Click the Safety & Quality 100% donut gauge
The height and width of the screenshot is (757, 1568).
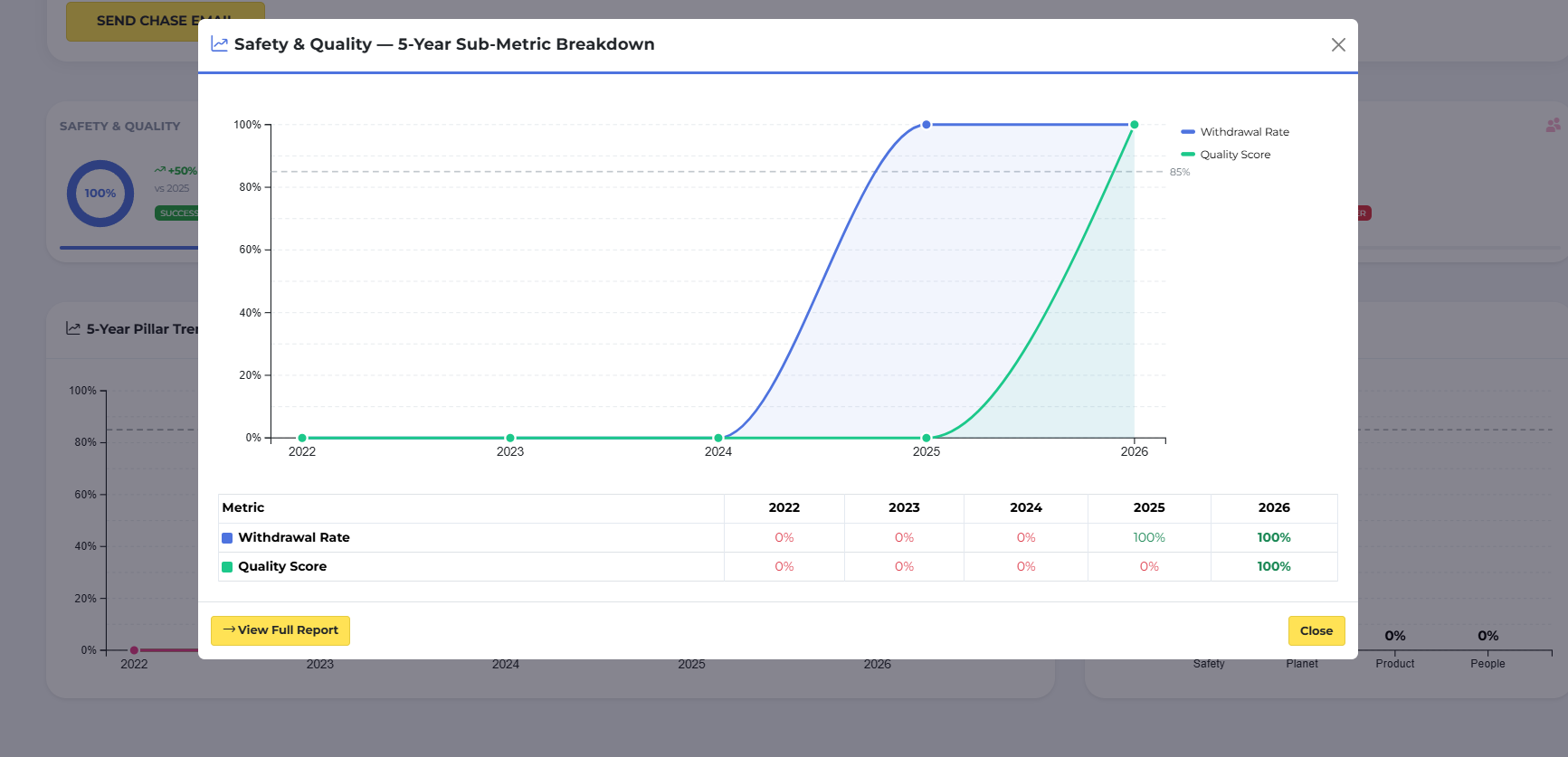[100, 194]
